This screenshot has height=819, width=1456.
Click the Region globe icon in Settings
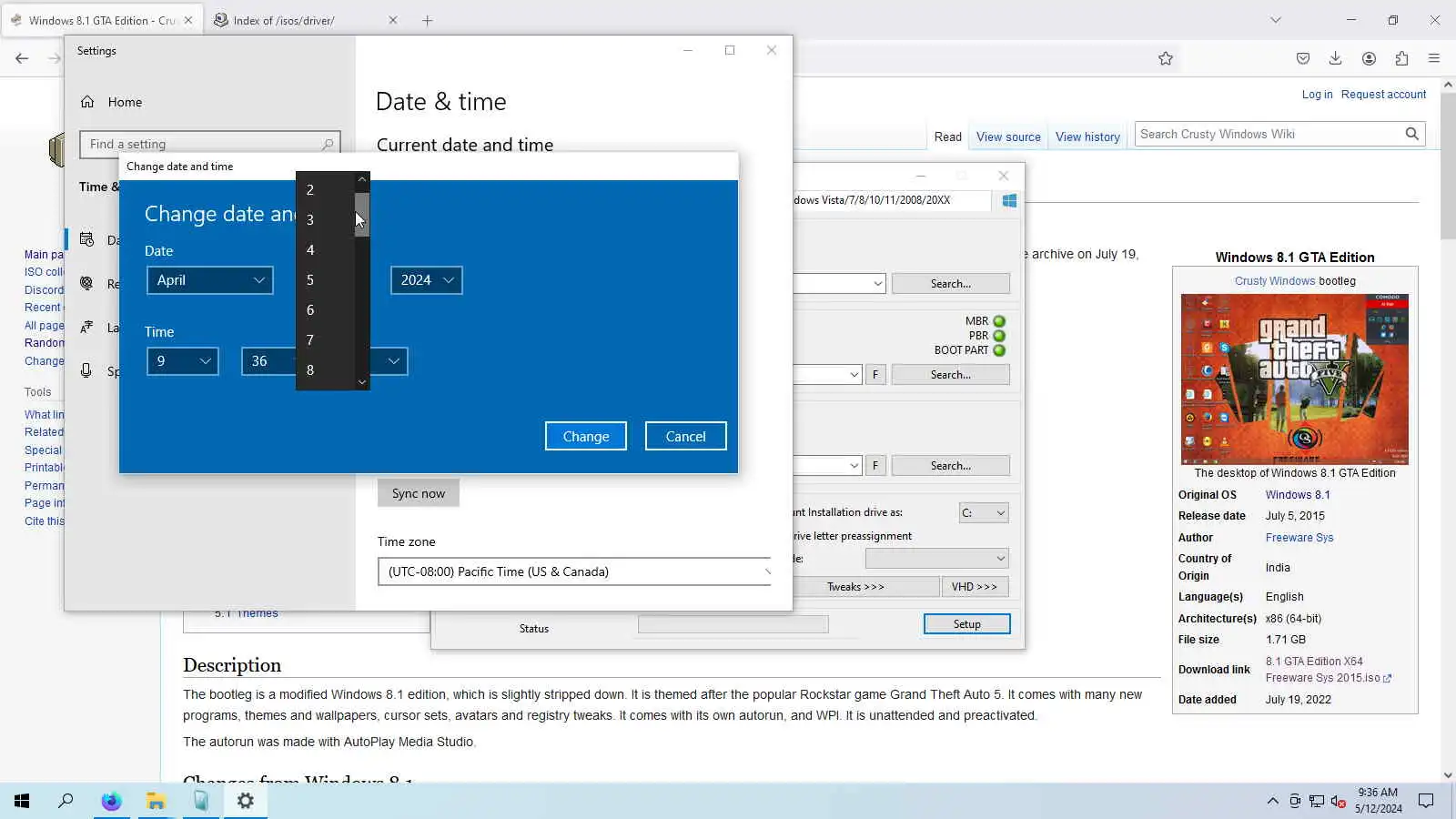[87, 283]
